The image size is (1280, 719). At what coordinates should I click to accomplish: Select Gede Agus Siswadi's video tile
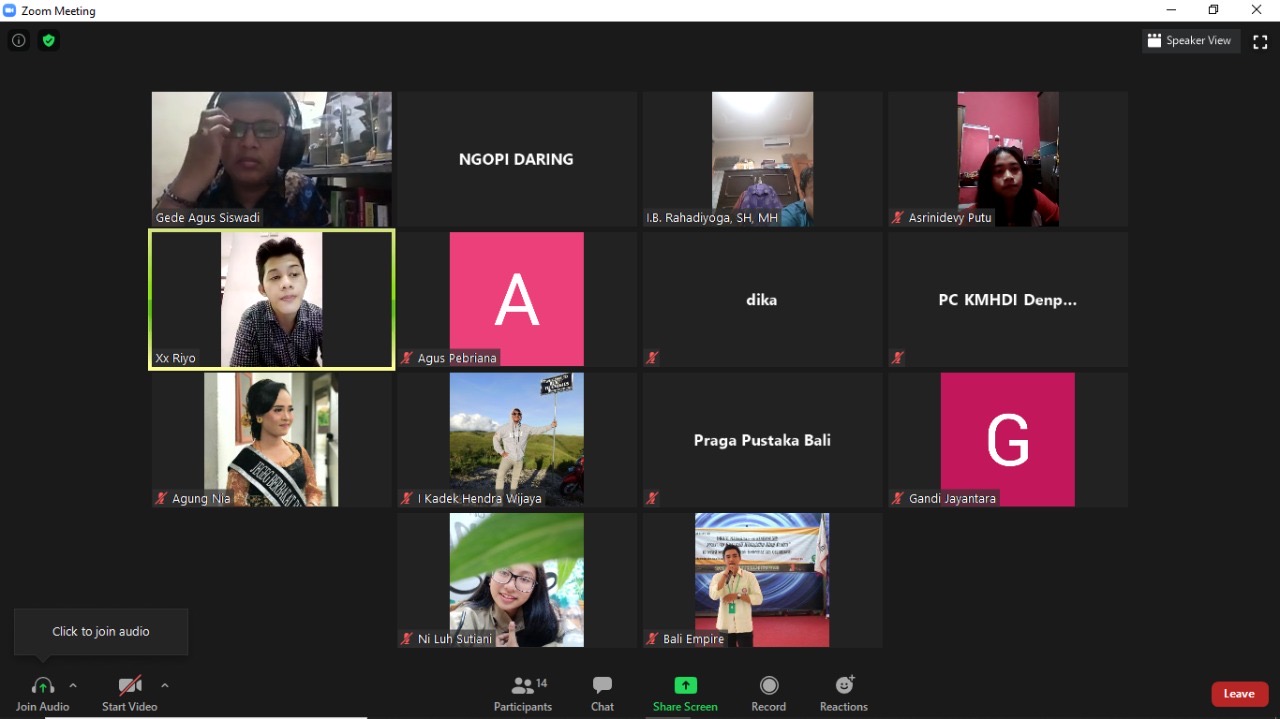(272, 159)
